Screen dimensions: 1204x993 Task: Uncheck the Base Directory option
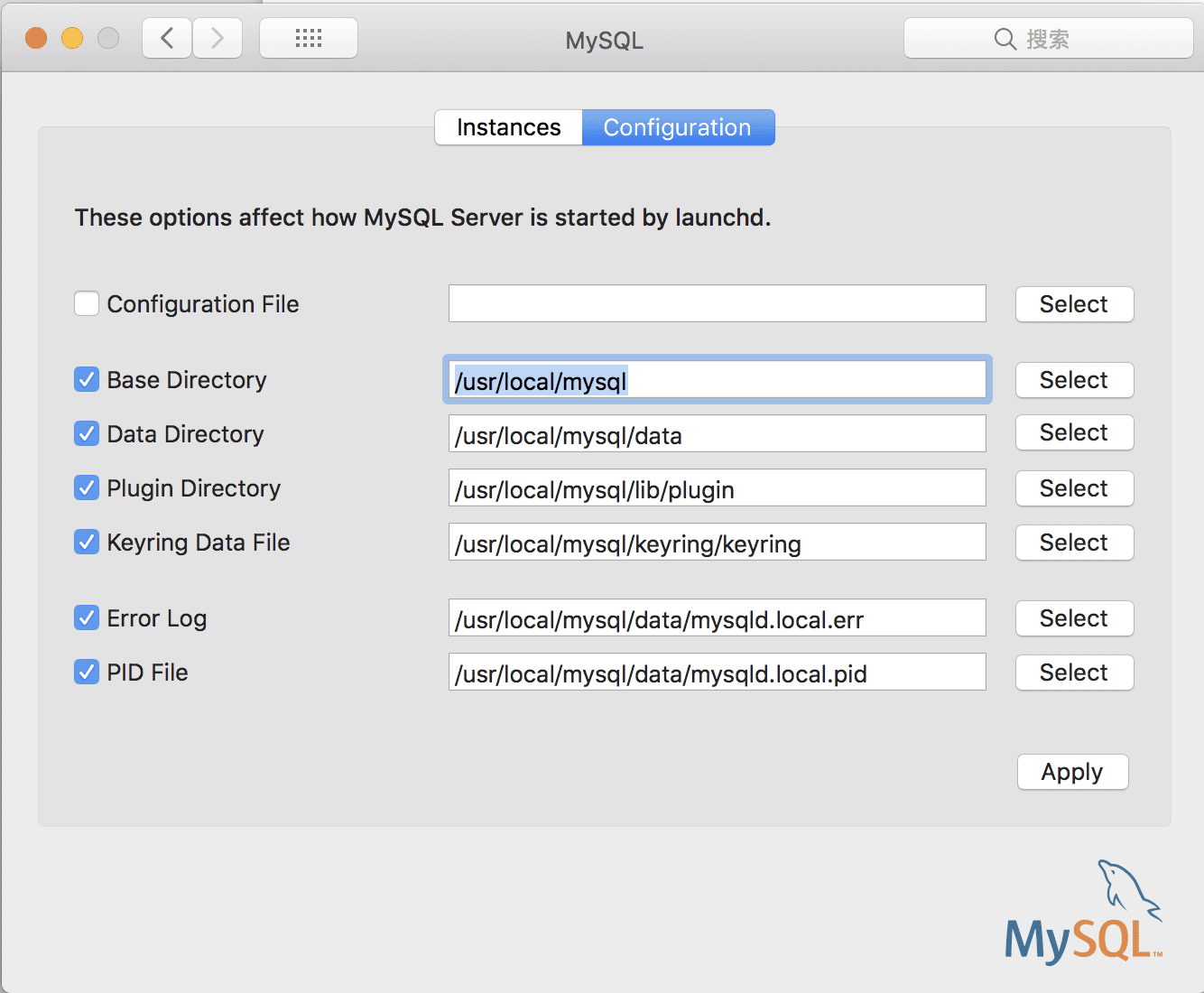click(87, 380)
